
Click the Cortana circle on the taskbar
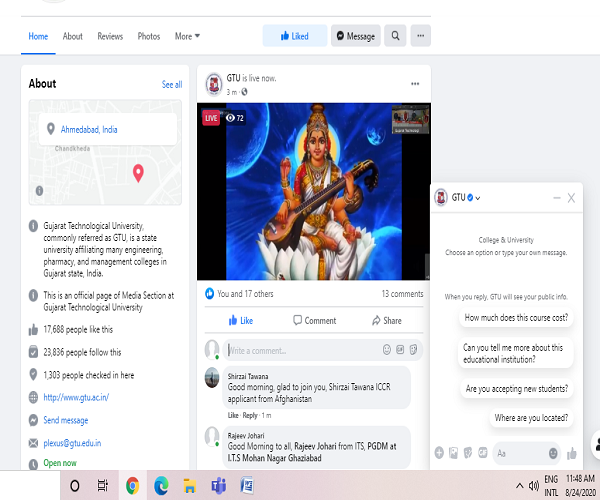(75, 485)
